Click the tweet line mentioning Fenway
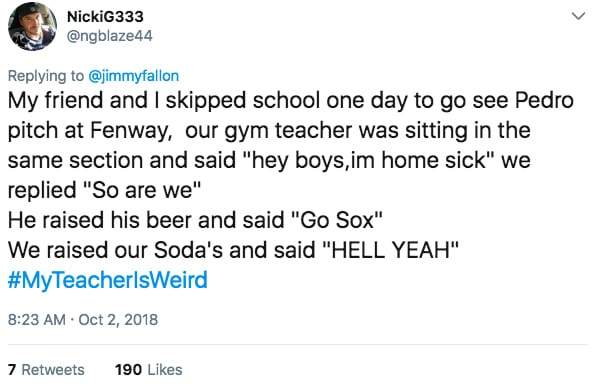Screen dimensions: 597x391 [269, 131]
